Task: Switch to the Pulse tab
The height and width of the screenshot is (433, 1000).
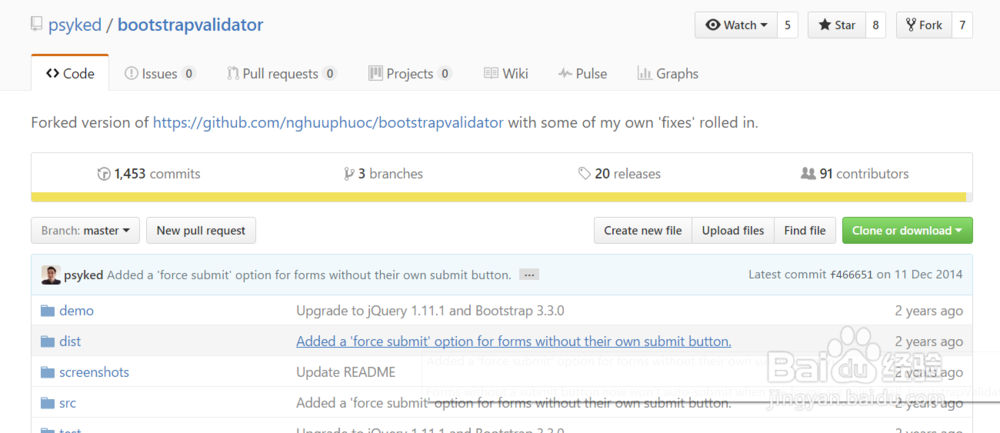Action: click(582, 73)
